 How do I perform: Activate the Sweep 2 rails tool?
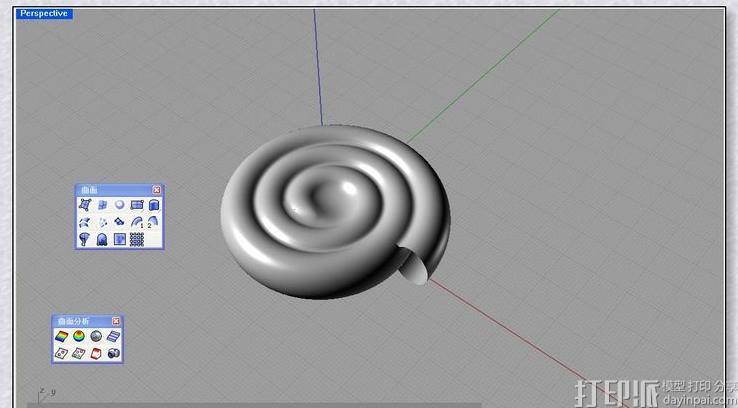[x=154, y=222]
